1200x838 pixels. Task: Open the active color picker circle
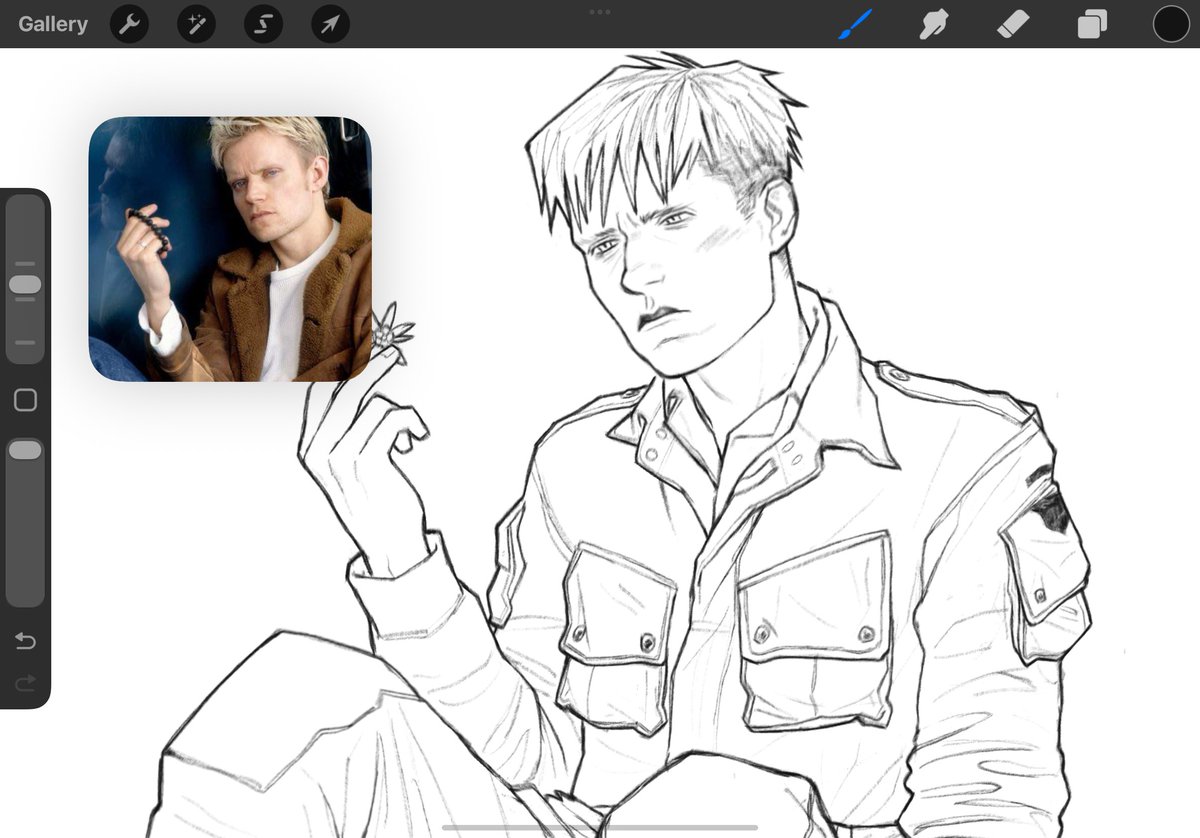[x=1171, y=24]
